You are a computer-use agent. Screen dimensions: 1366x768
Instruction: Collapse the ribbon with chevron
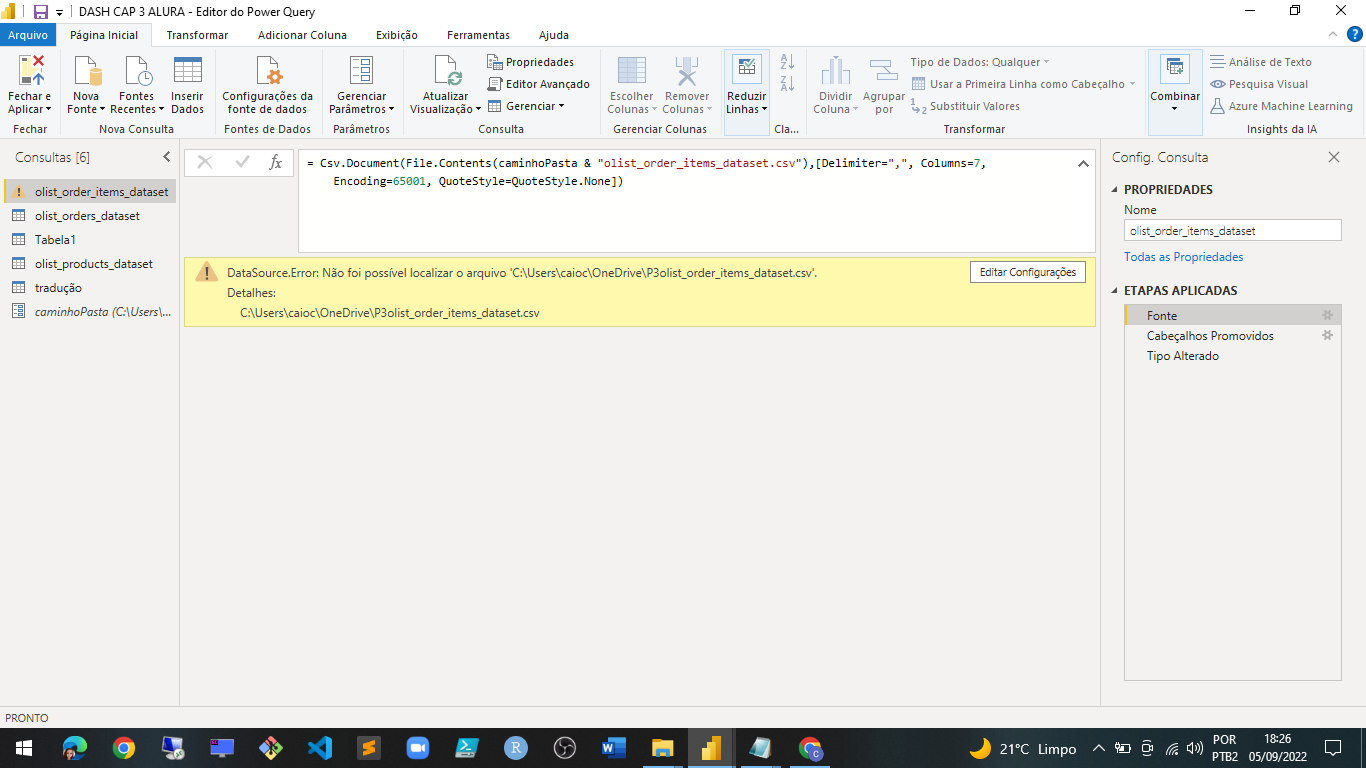(1331, 35)
